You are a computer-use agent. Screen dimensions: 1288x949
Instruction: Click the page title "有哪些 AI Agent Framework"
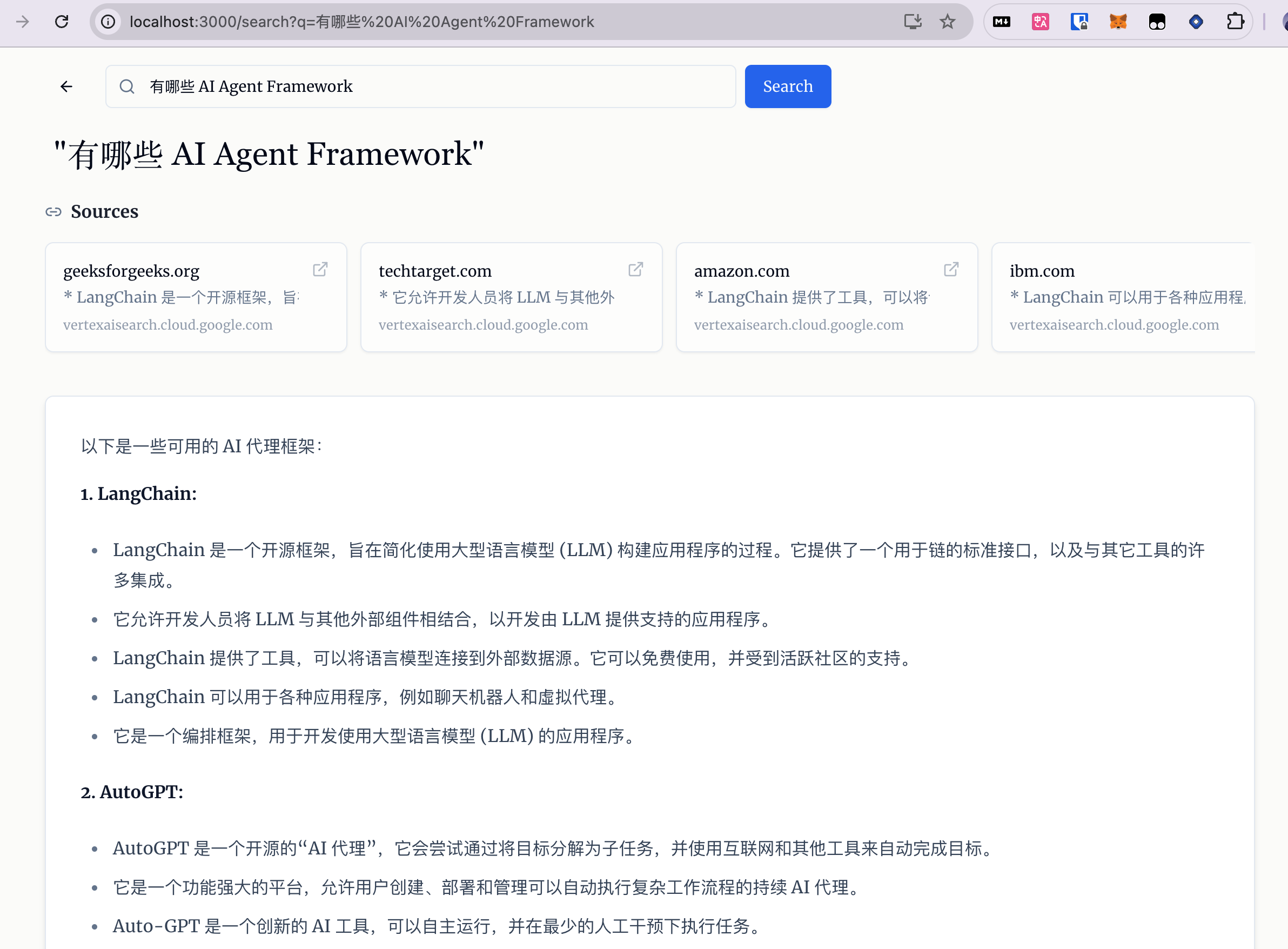[x=269, y=155]
